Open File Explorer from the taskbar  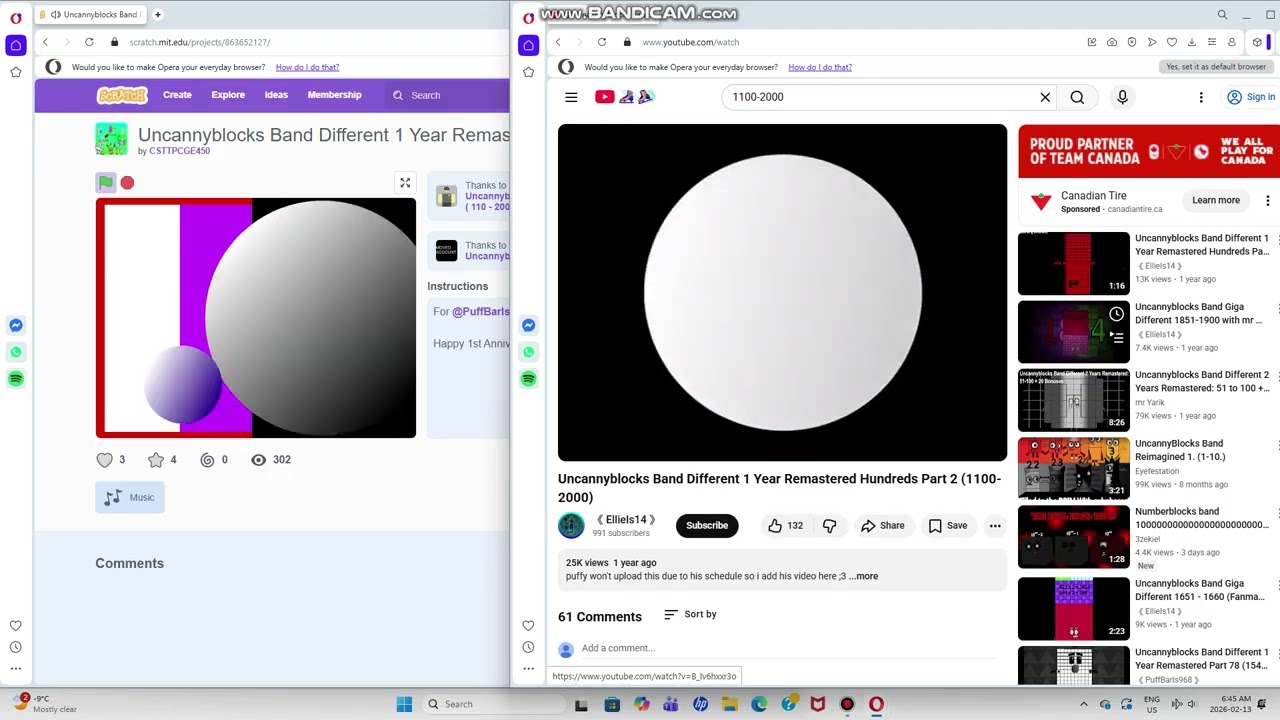[730, 704]
